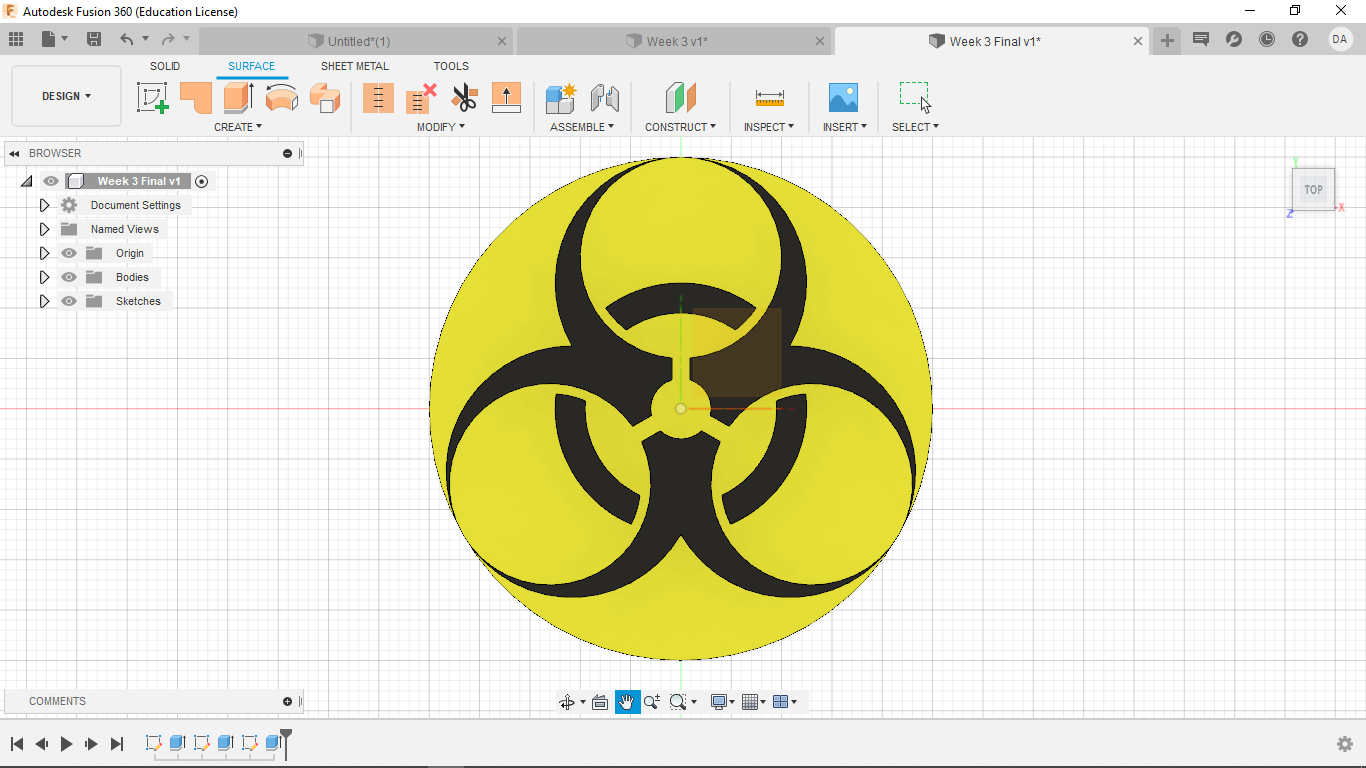Open the MODIFY dropdown menu
Image resolution: width=1366 pixels, height=768 pixels.
click(x=441, y=127)
